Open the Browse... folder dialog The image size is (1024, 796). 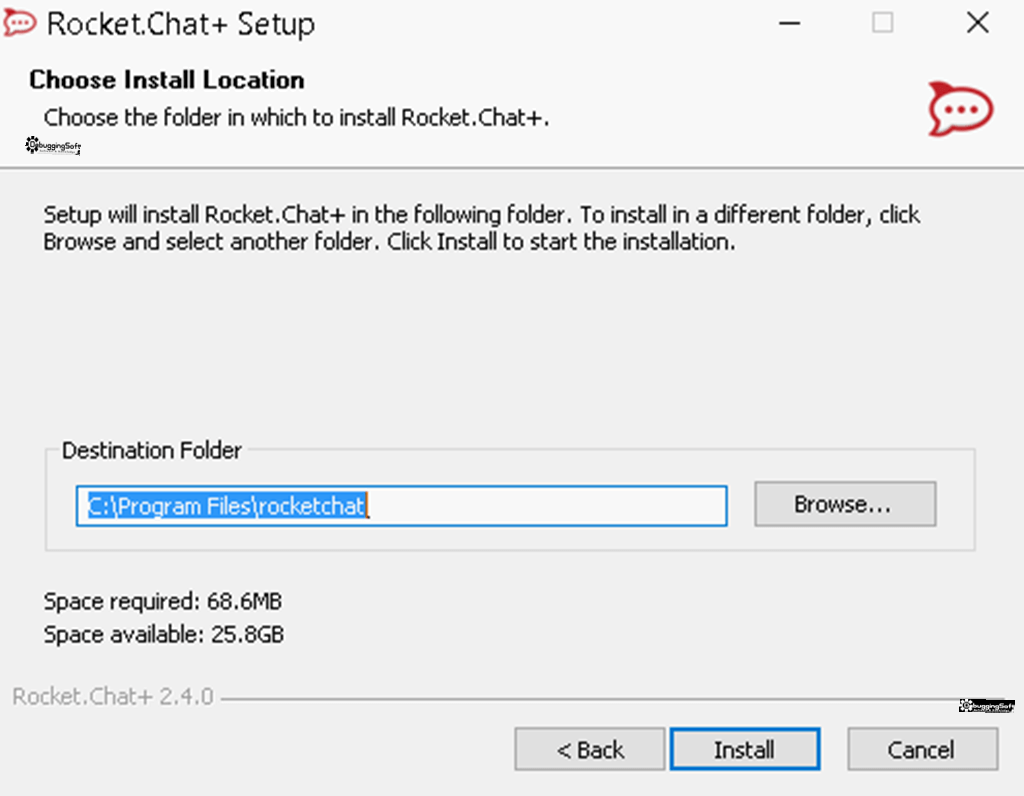845,504
